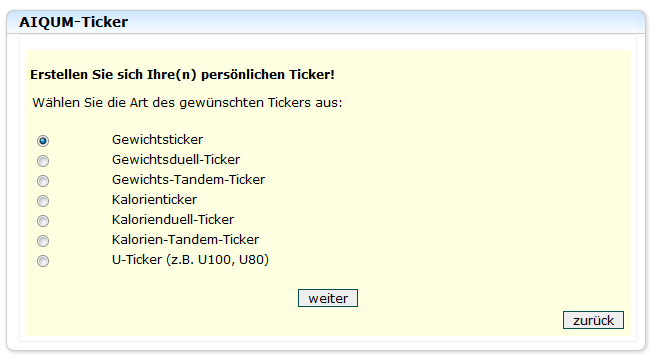This screenshot has height=362, width=657.
Task: Select the Kalorien-Tandem-Ticker radio button
Action: pyautogui.click(x=43, y=241)
